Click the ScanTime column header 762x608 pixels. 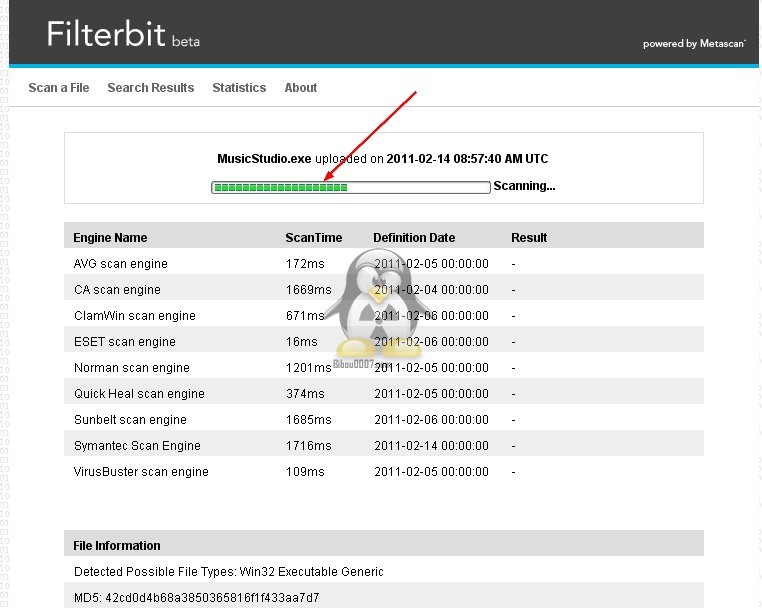tap(314, 238)
